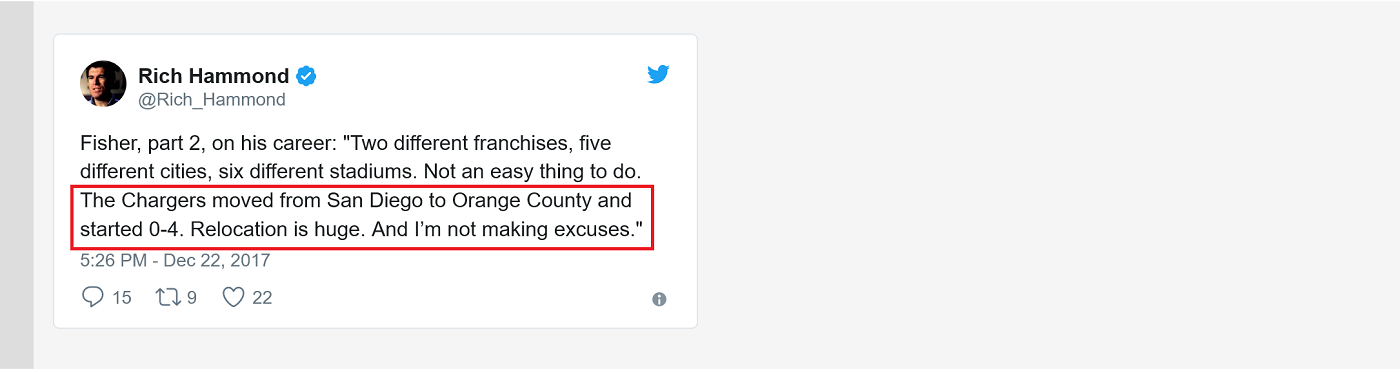Click the Rich Hammond display name
This screenshot has height=372, width=1400.
click(x=213, y=76)
